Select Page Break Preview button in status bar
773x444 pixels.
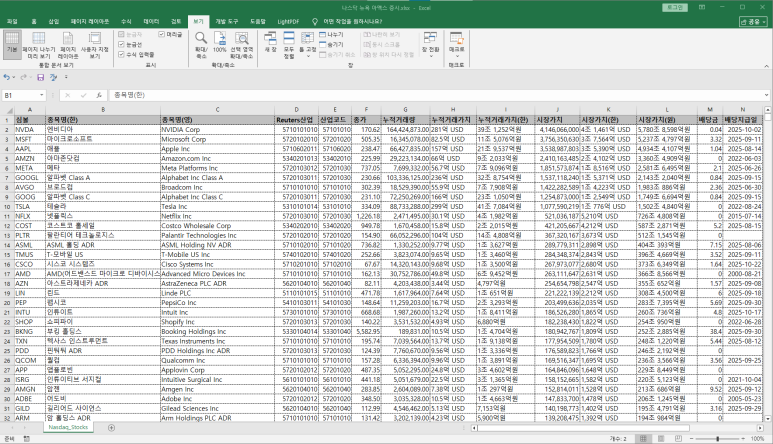click(678, 438)
